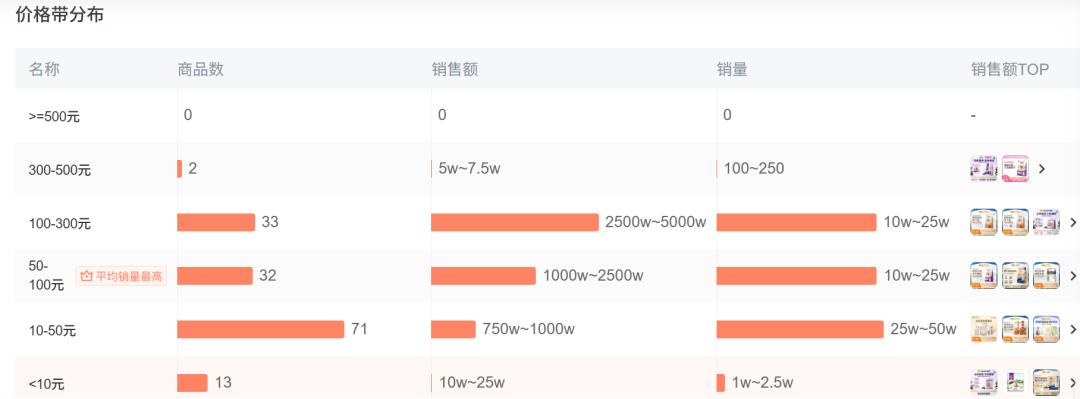The width and height of the screenshot is (1080, 399).
Task: Open last product thumbnail in <10元 row
Action: coord(1046,382)
